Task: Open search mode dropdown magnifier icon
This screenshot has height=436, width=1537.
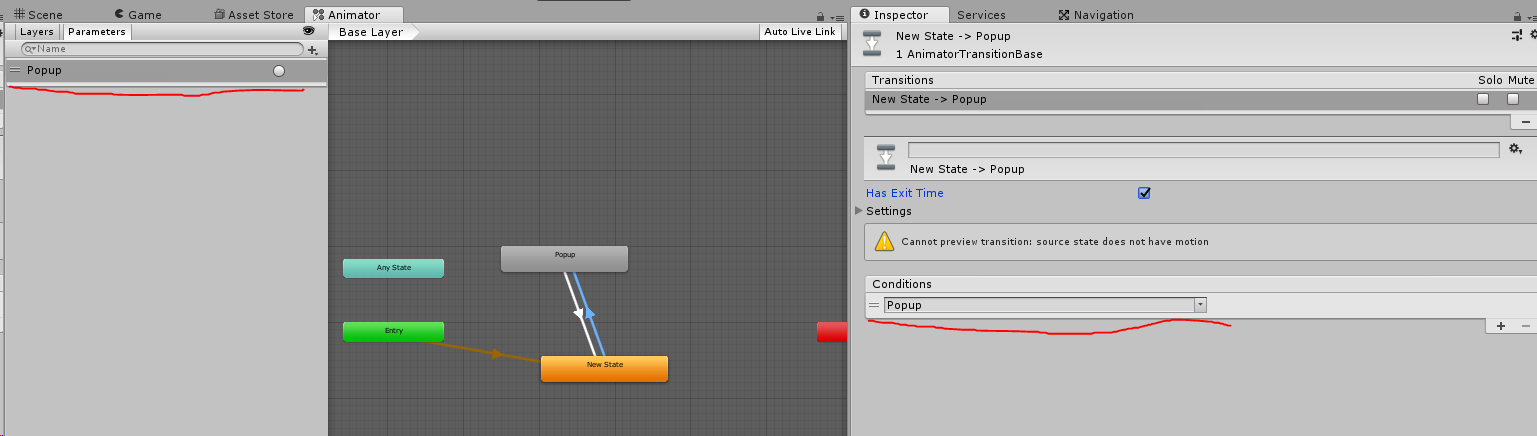Action: click(30, 49)
